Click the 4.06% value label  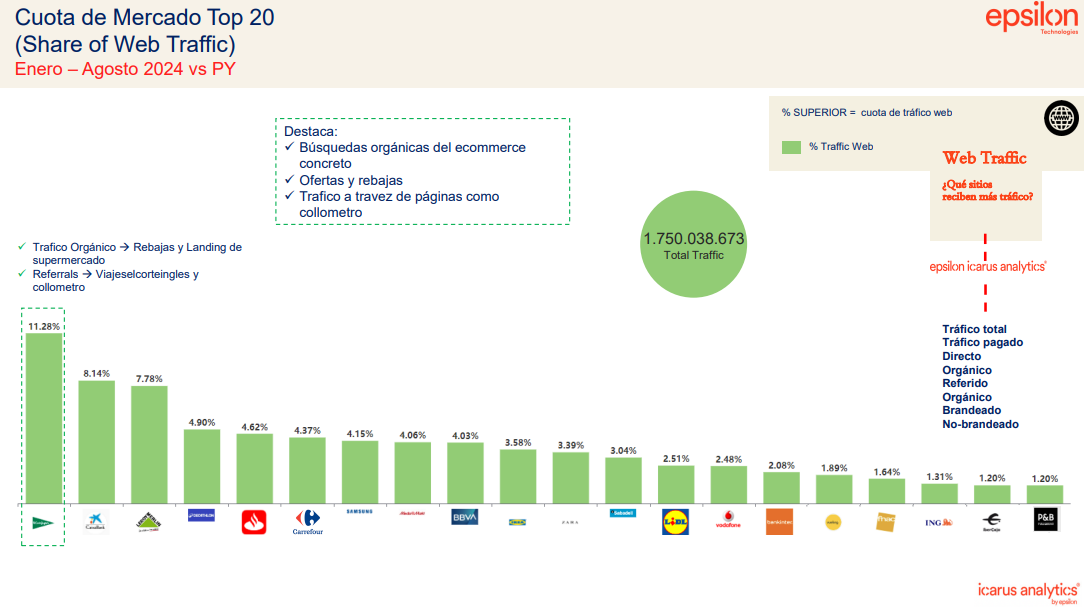[413, 436]
